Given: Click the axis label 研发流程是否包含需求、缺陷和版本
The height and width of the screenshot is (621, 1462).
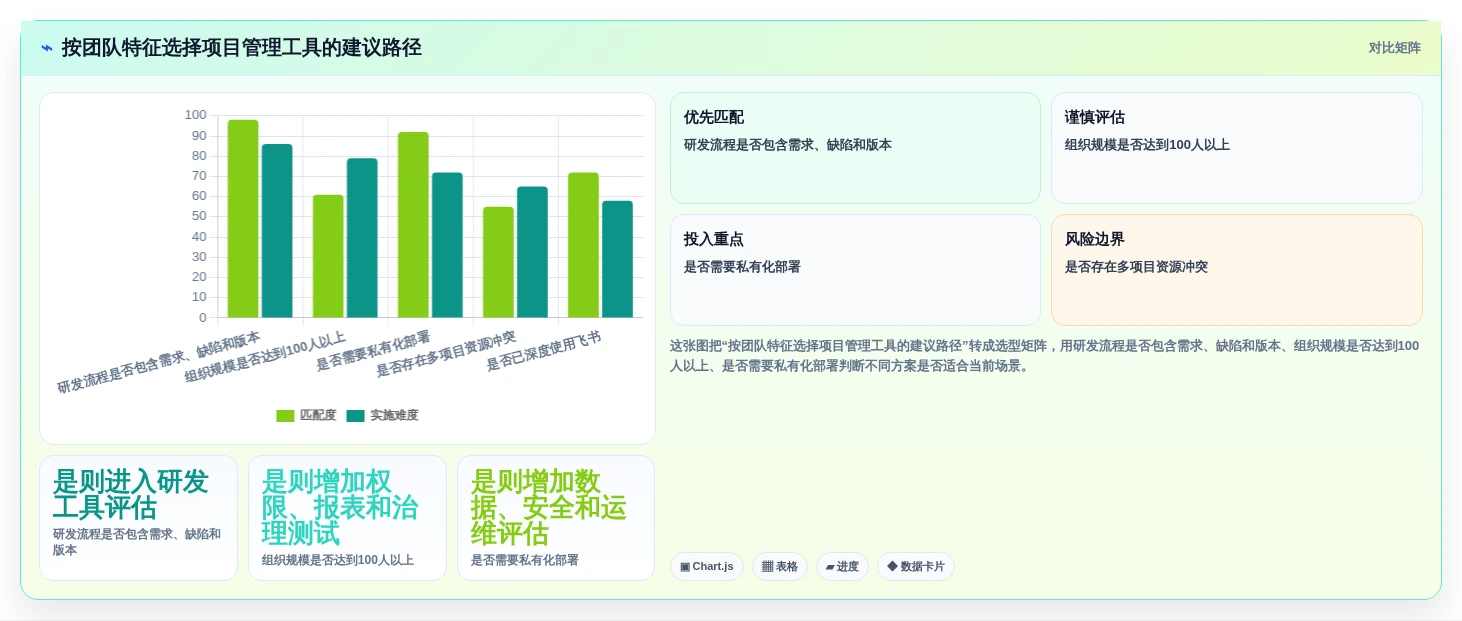Looking at the screenshot, I should point(159,361).
